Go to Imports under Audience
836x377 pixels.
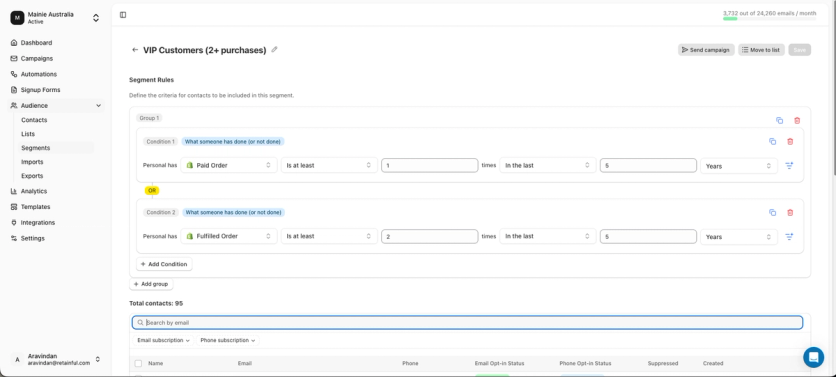tap(32, 162)
